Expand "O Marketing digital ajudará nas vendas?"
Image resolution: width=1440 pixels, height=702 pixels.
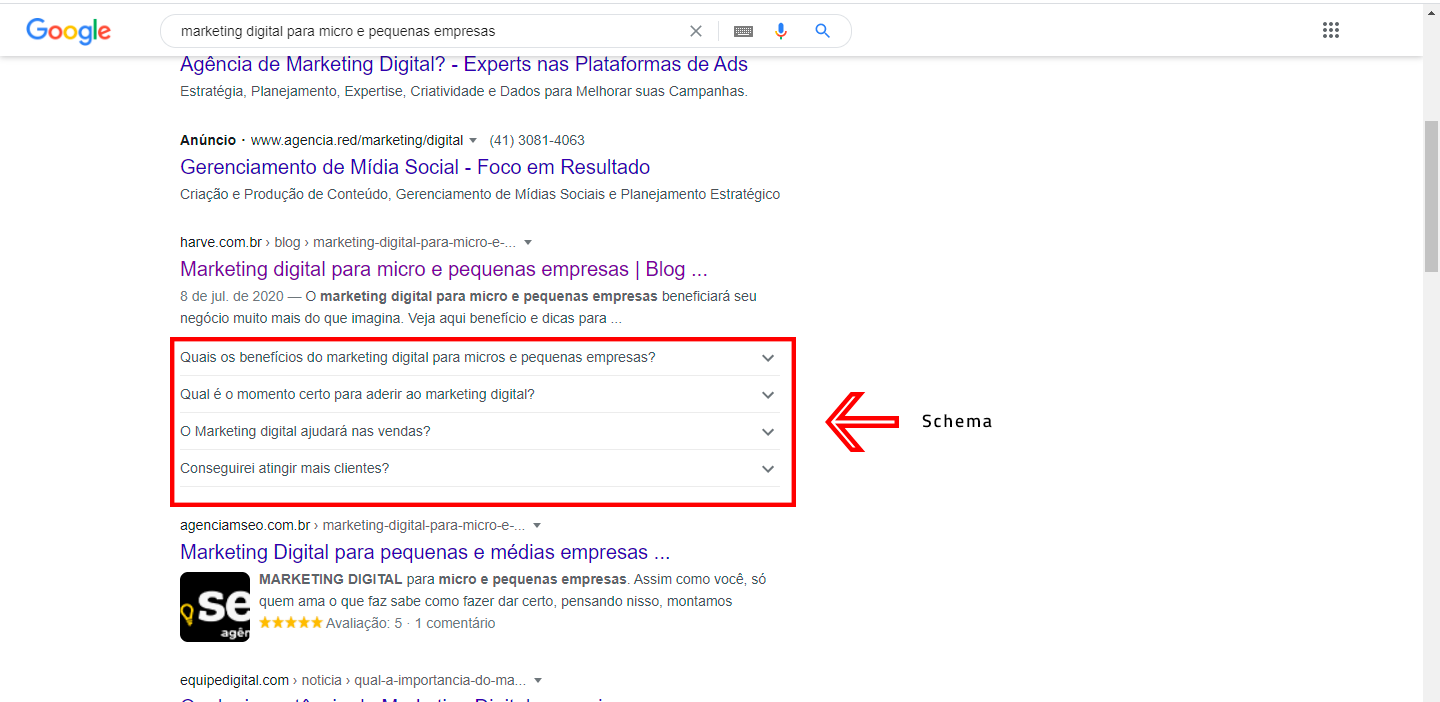[x=767, y=431]
